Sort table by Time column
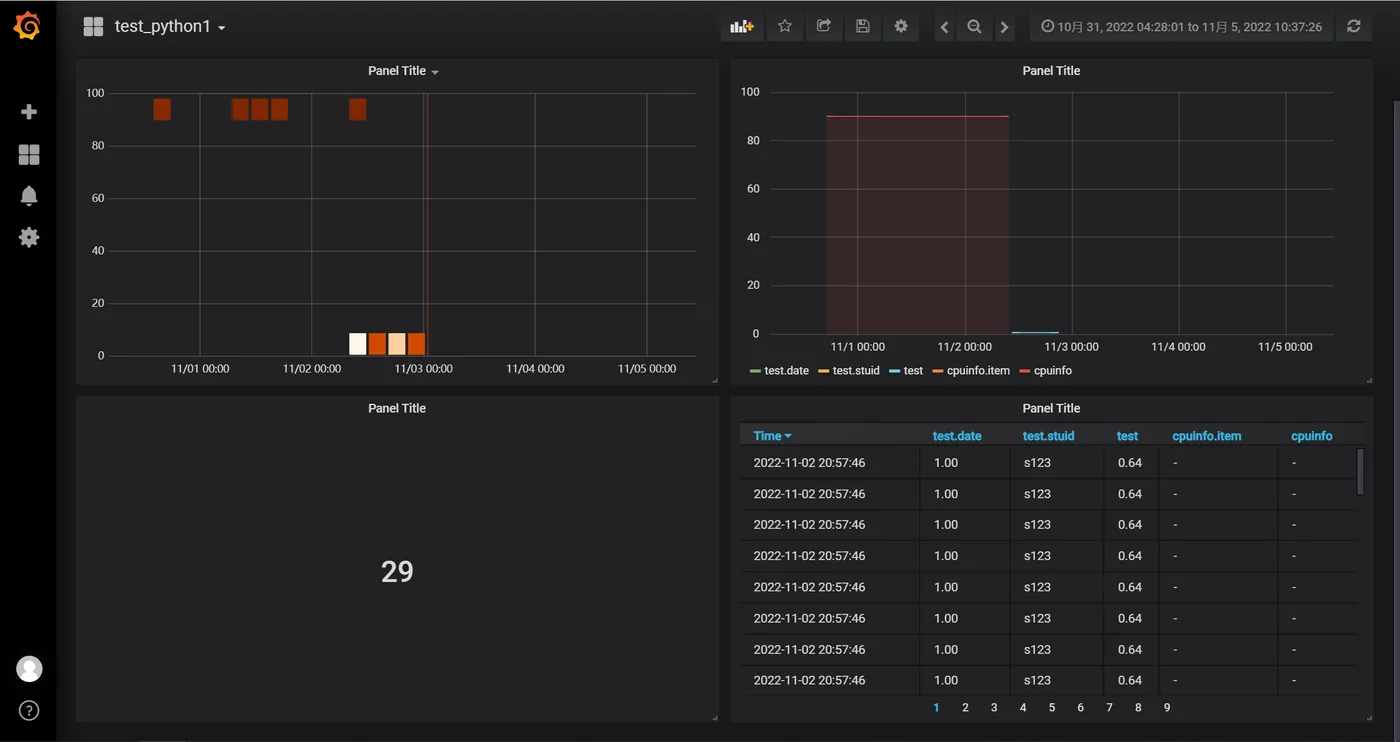 click(772, 436)
